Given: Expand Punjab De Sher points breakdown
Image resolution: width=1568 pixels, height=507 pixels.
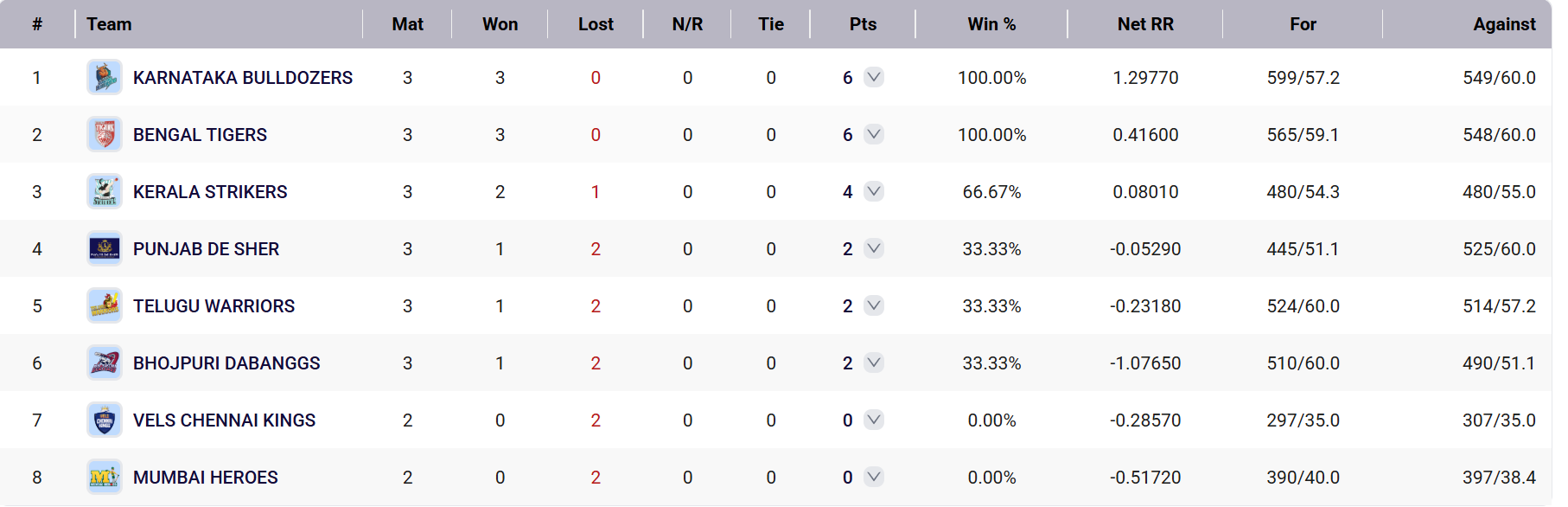Looking at the screenshot, I should [874, 248].
